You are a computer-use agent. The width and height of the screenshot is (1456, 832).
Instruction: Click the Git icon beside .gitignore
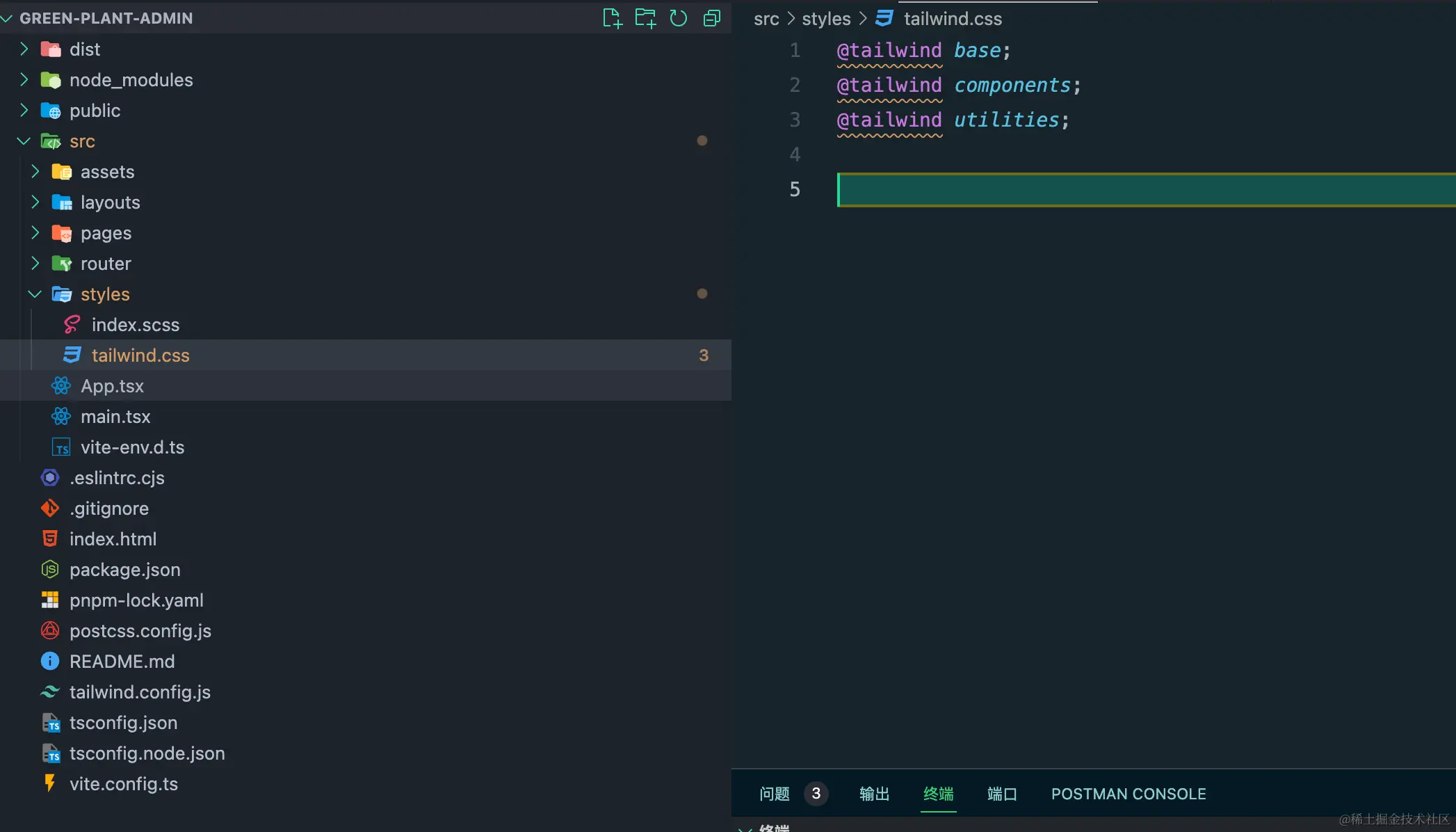[x=50, y=508]
